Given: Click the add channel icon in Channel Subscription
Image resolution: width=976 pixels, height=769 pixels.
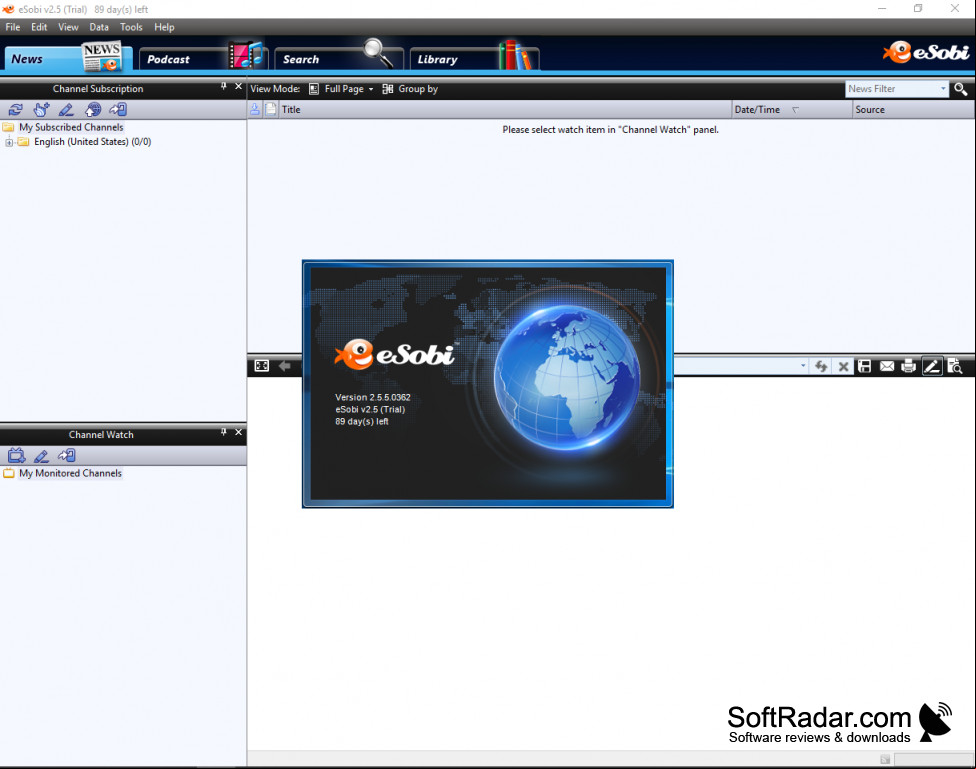Looking at the screenshot, I should [41, 110].
